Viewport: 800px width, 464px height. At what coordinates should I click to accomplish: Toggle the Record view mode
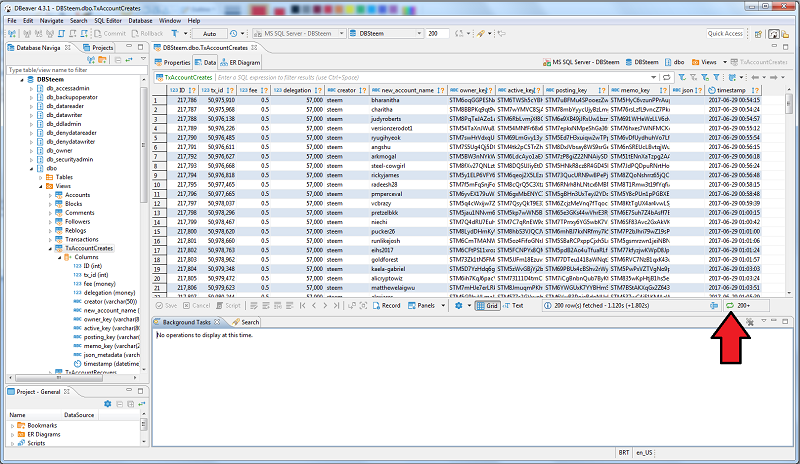pyautogui.click(x=387, y=306)
